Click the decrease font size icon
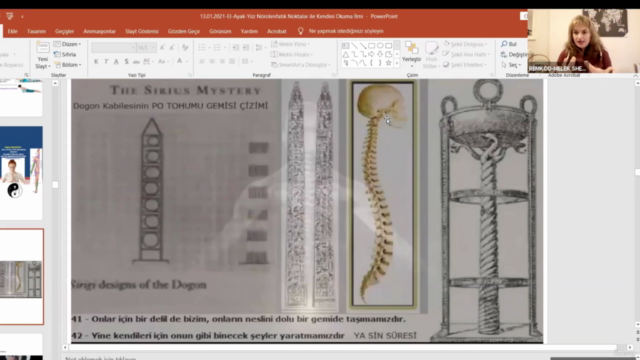 pyautogui.click(x=172, y=48)
